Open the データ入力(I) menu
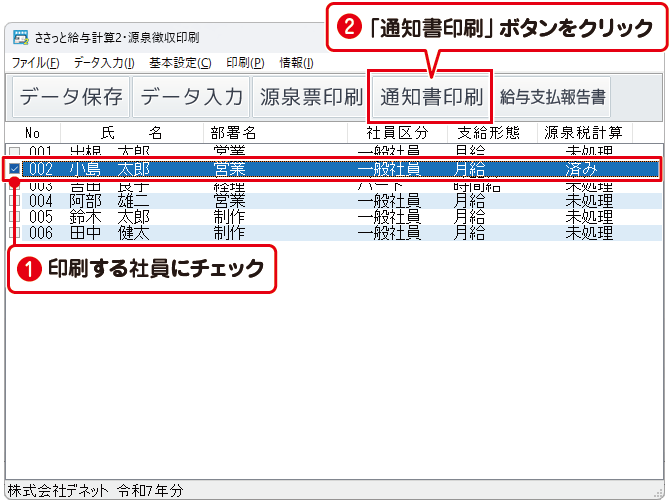This screenshot has height=500, width=671. (104, 63)
